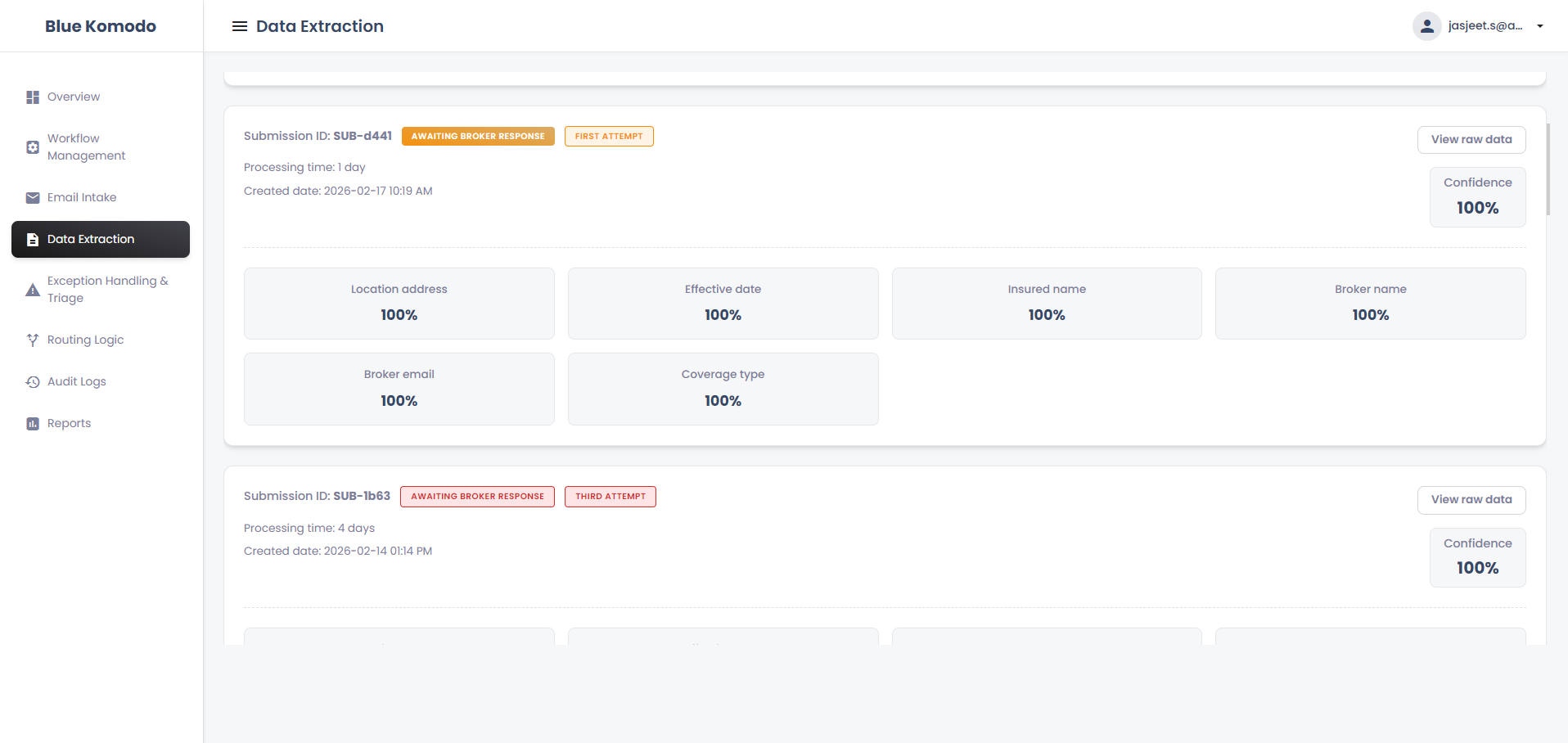Image resolution: width=1568 pixels, height=743 pixels.
Task: Click the Reports chart icon
Action: point(33,424)
